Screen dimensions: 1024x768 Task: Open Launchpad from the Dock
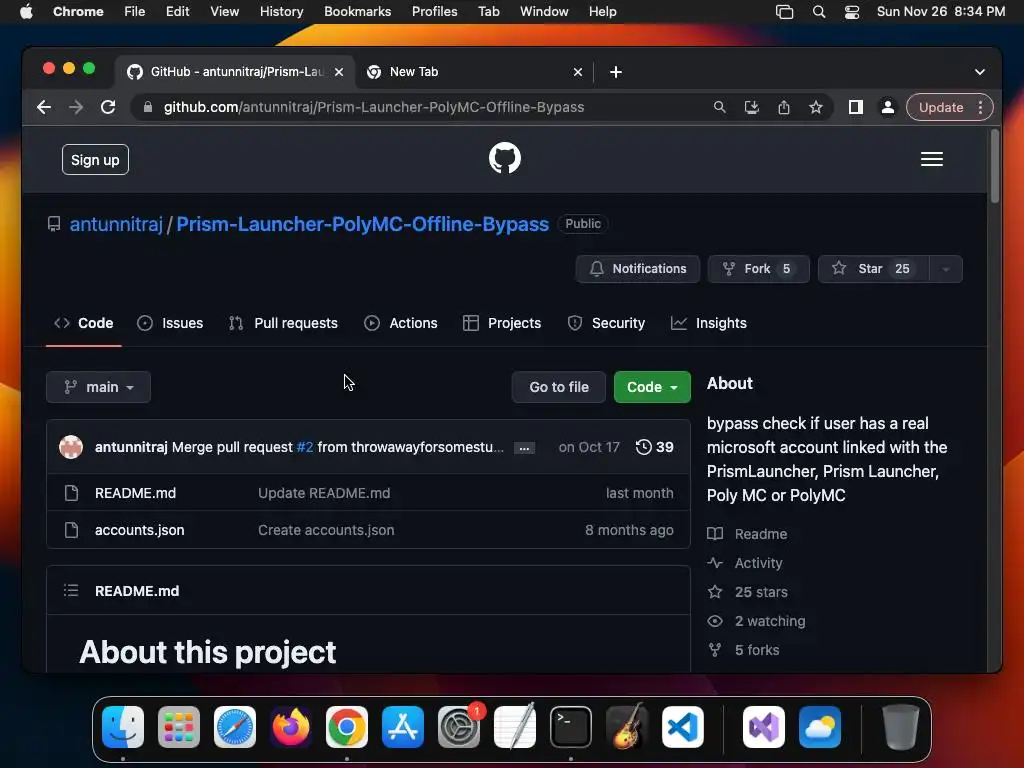(179, 727)
